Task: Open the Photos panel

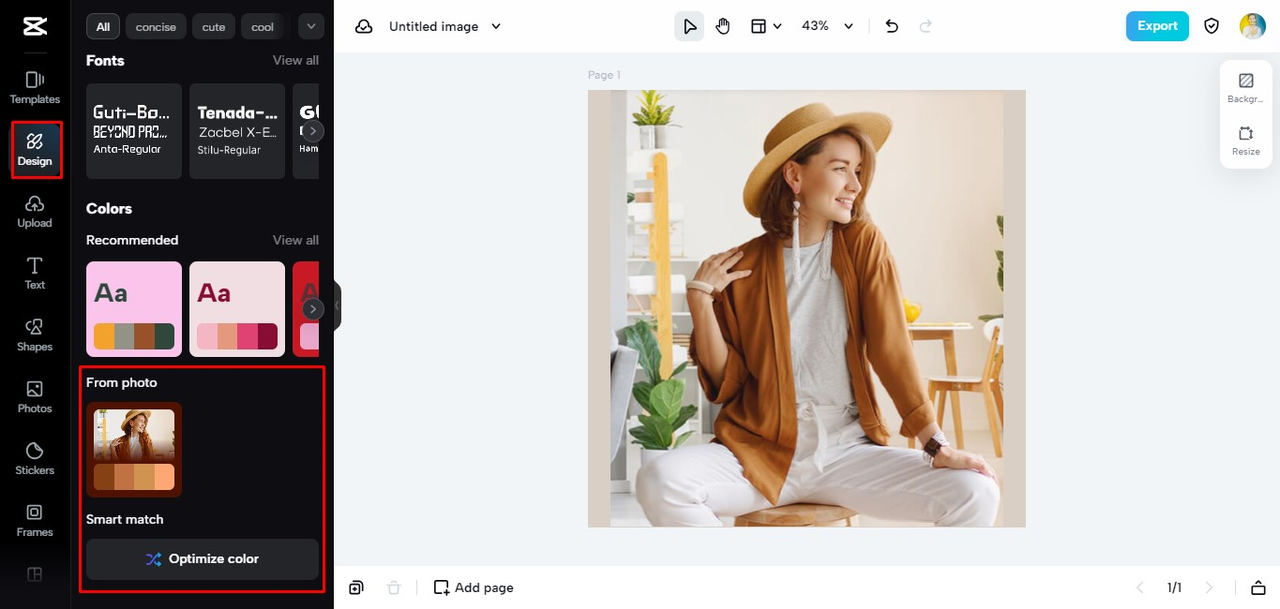Action: coord(35,397)
